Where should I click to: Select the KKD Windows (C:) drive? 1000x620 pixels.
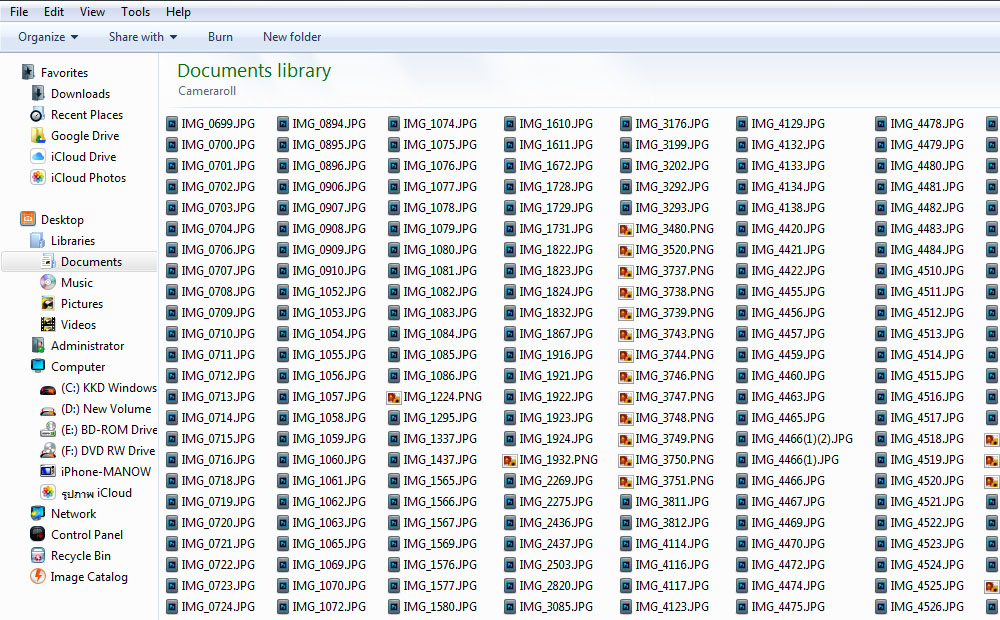point(92,387)
